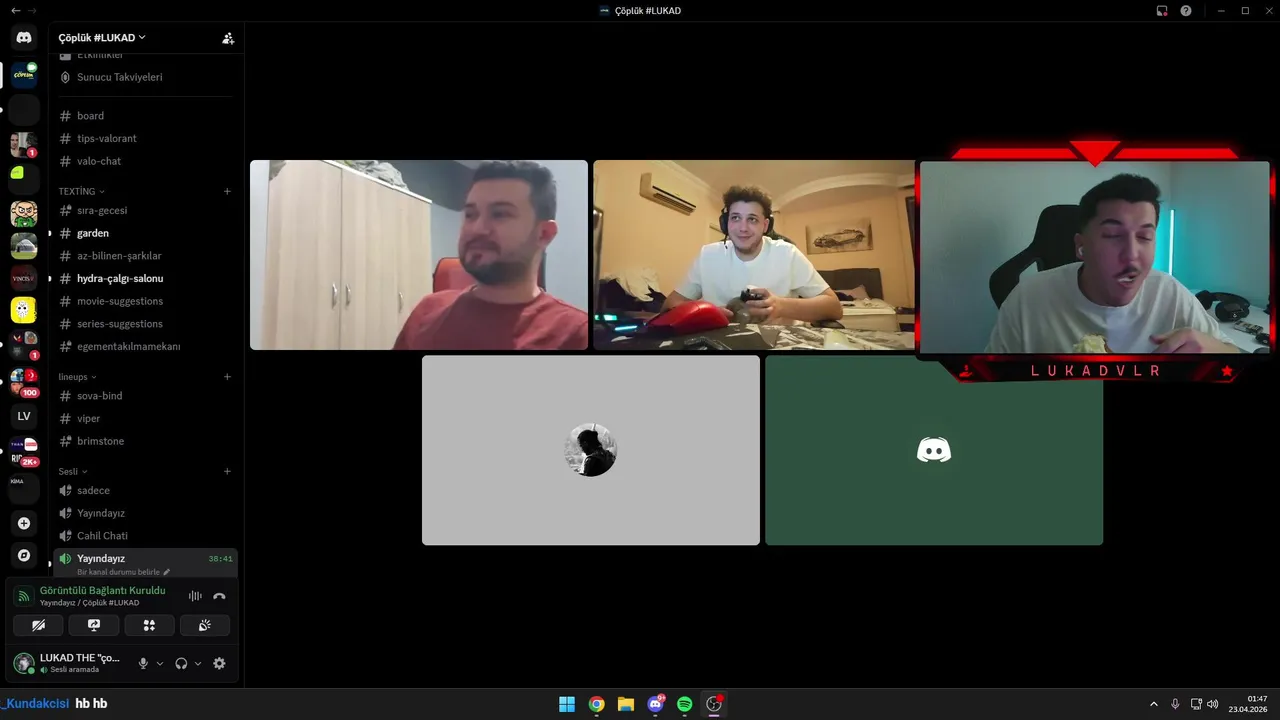Show hidden system tray icons
The height and width of the screenshot is (720, 1280).
(x=1153, y=704)
